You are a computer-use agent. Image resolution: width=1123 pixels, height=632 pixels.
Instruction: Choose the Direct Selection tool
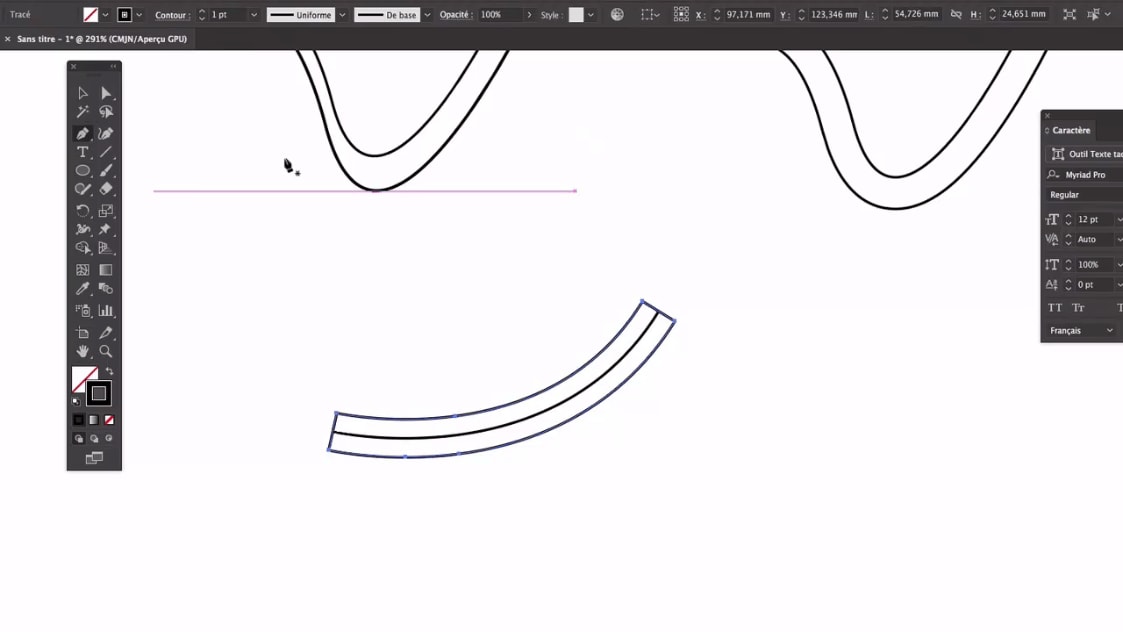click(x=106, y=93)
